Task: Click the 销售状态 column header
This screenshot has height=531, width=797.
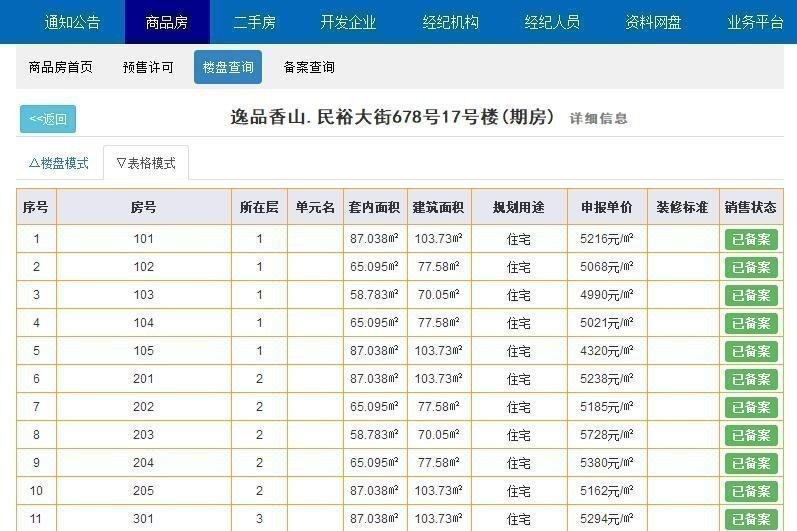Action: tap(751, 207)
